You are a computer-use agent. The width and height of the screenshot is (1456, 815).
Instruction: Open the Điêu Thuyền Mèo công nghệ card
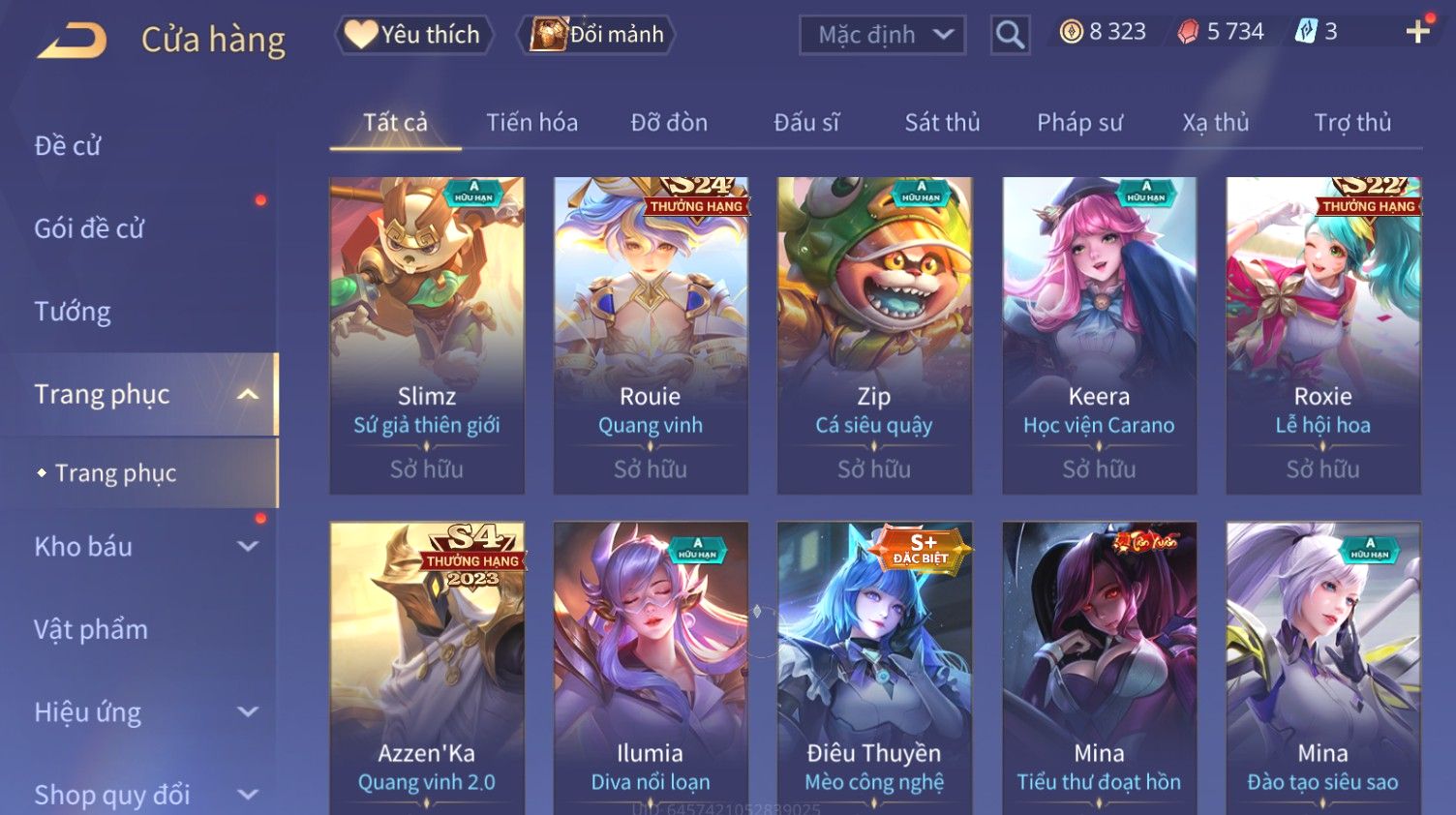(874, 668)
